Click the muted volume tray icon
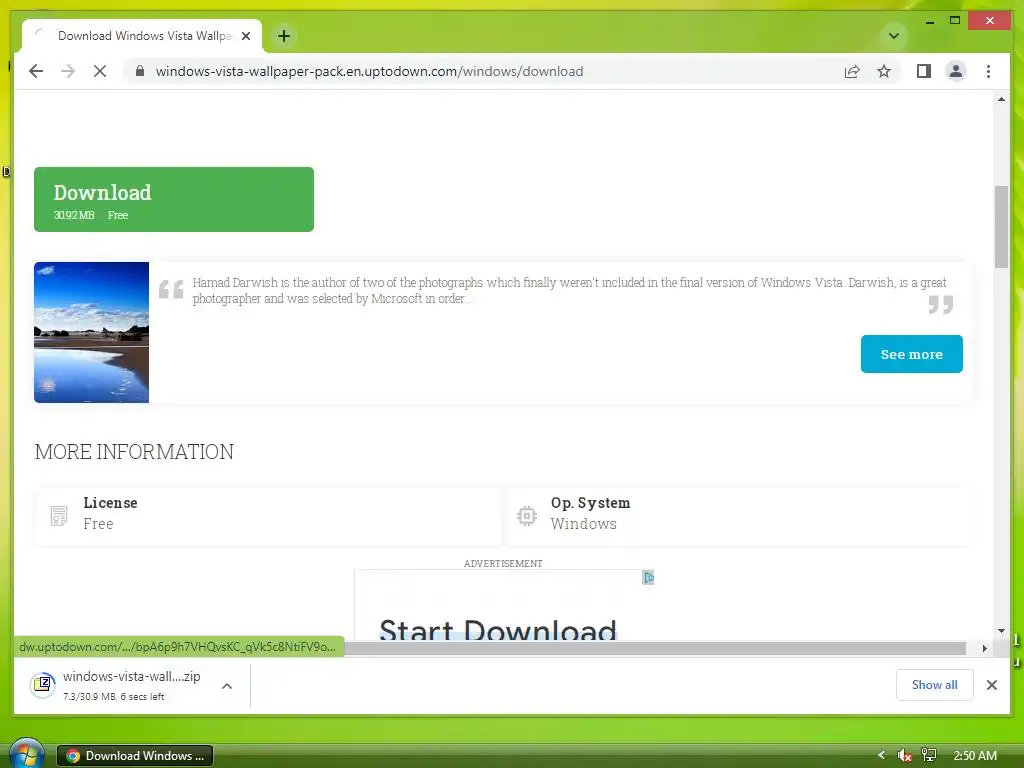The image size is (1024, 768). (905, 755)
